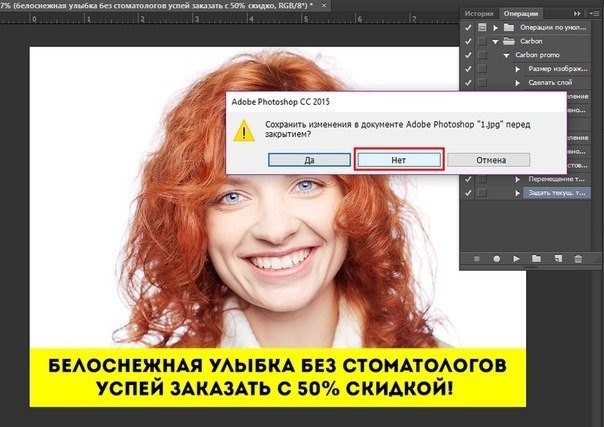This screenshot has height=427, width=604.
Task: Click the Adobe Photoshop CC 2015 dialog title
Action: pos(280,102)
